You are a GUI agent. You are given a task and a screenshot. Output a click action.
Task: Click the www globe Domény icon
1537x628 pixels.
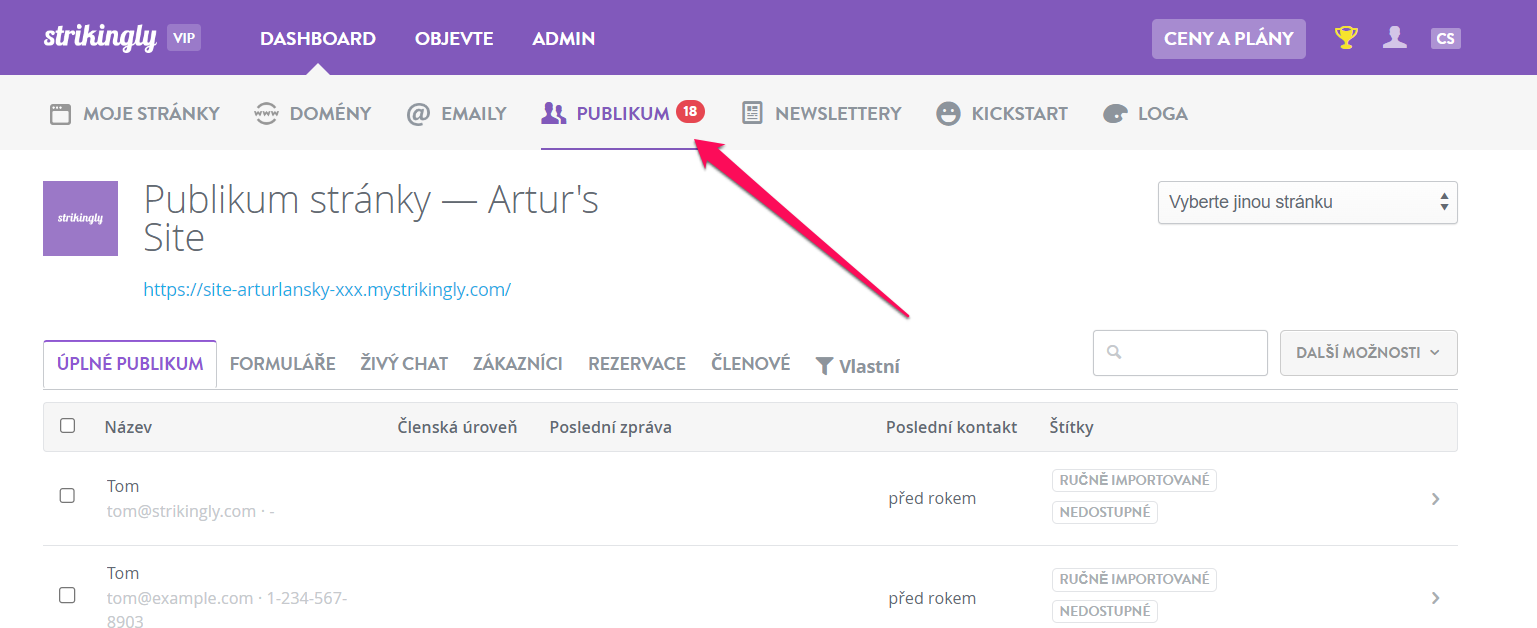(x=266, y=114)
